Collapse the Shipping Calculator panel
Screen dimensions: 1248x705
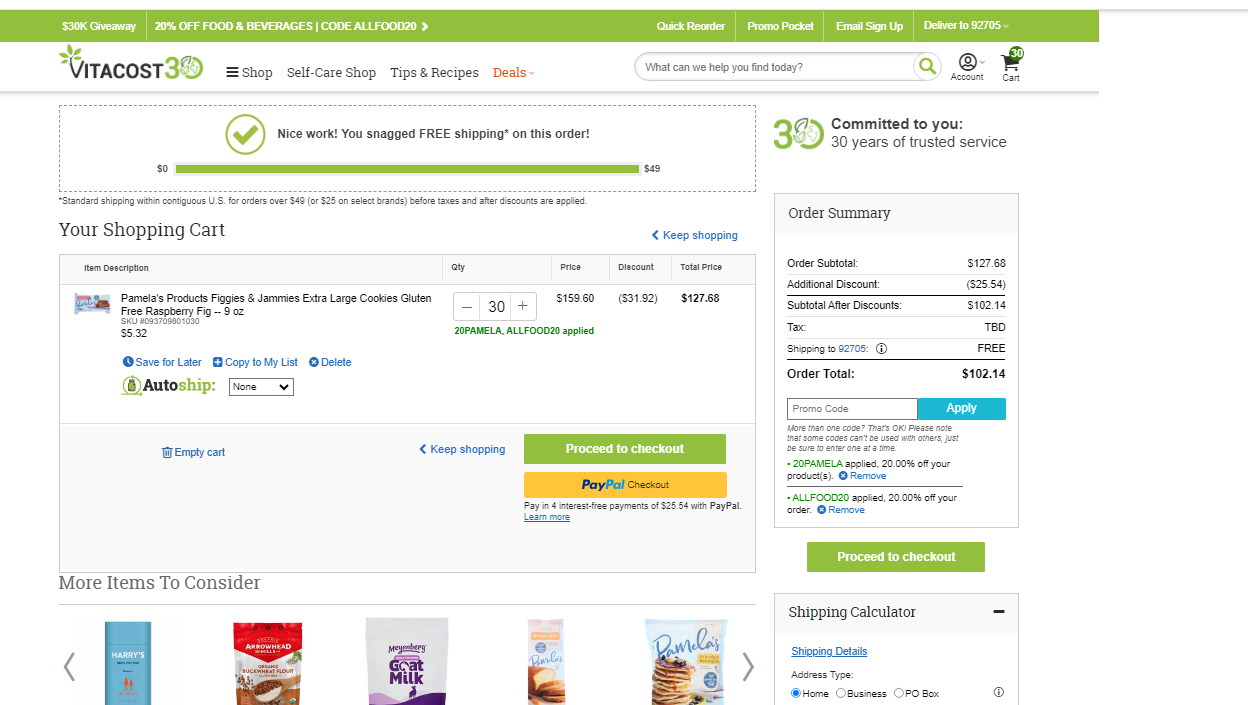998,612
